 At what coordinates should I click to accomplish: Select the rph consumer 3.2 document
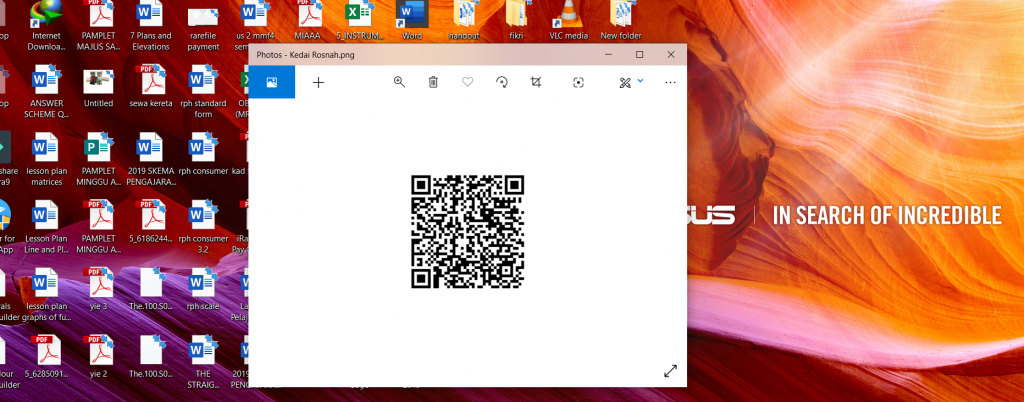[203, 227]
